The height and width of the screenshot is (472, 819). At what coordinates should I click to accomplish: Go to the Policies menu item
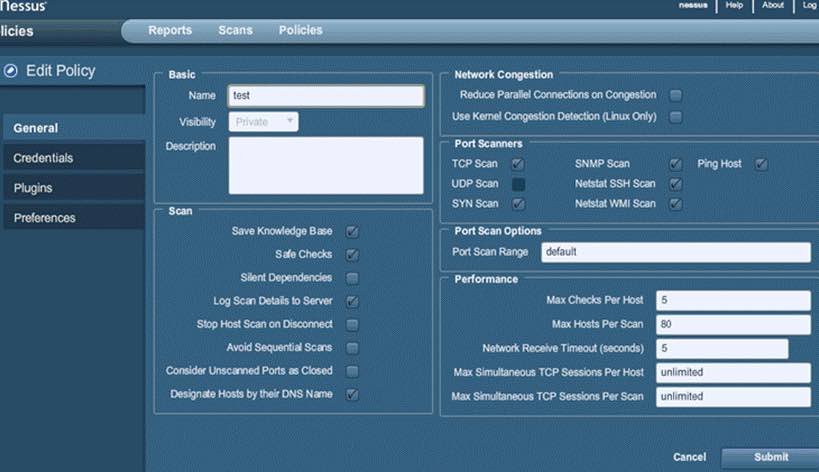pyautogui.click(x=300, y=30)
